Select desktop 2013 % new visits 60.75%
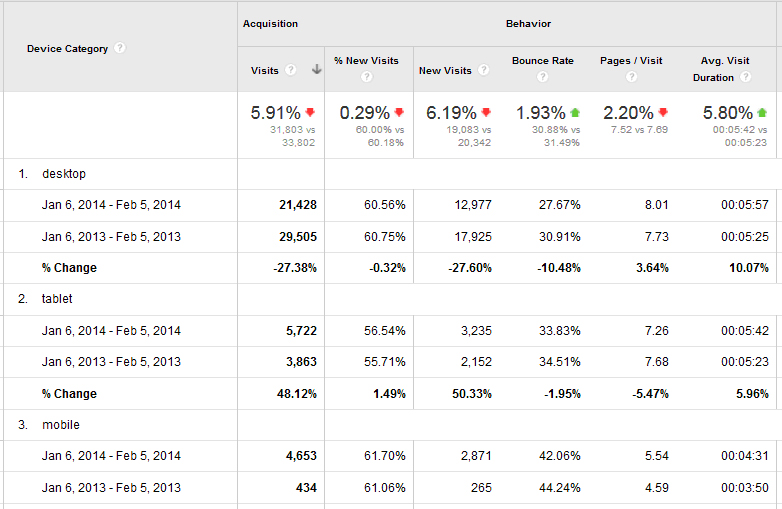The width and height of the screenshot is (782, 509). click(385, 237)
